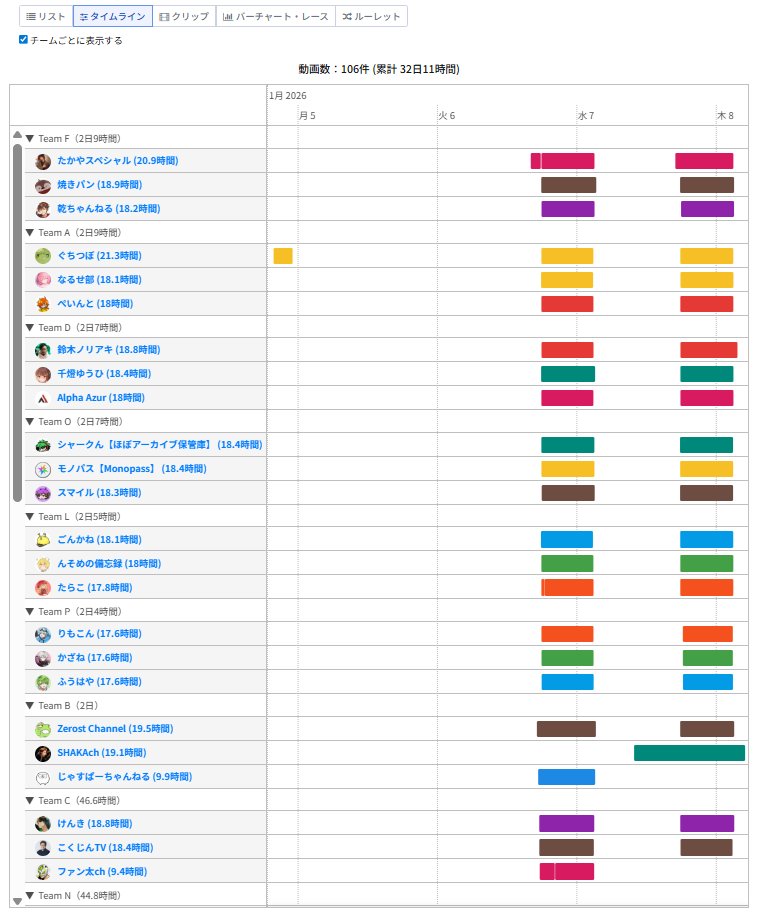Collapse the Team L group
This screenshot has height=917, width=761.
coord(30,516)
